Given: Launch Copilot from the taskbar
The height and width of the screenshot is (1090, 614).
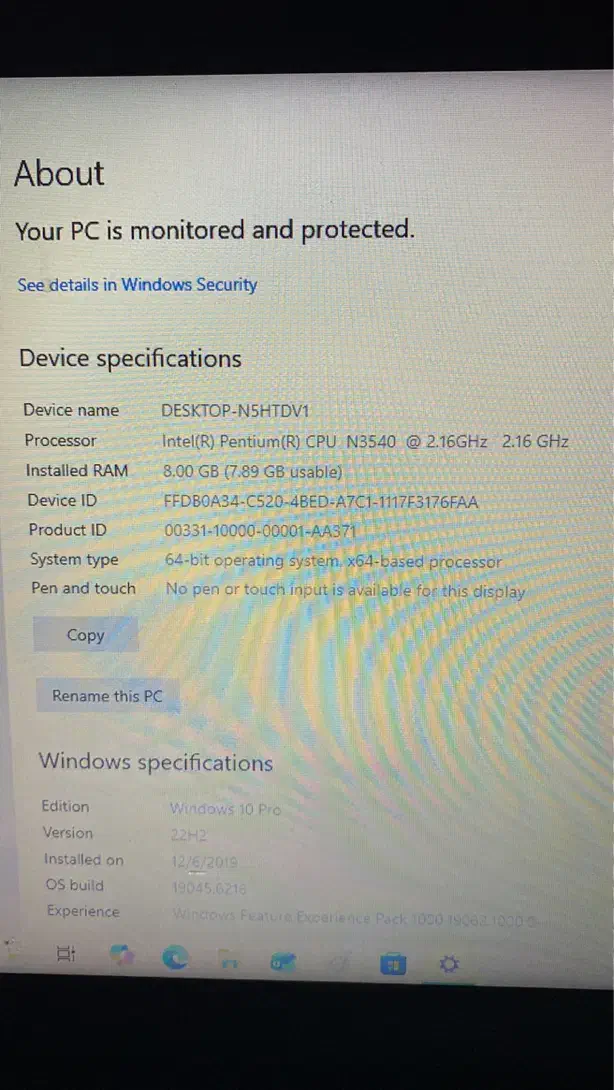Looking at the screenshot, I should (x=122, y=957).
